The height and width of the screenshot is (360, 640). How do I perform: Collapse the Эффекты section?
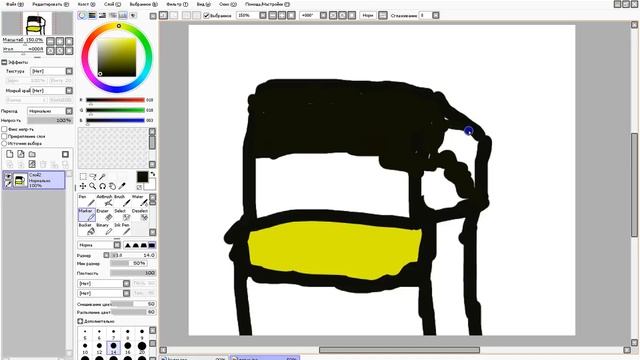(x=4, y=62)
